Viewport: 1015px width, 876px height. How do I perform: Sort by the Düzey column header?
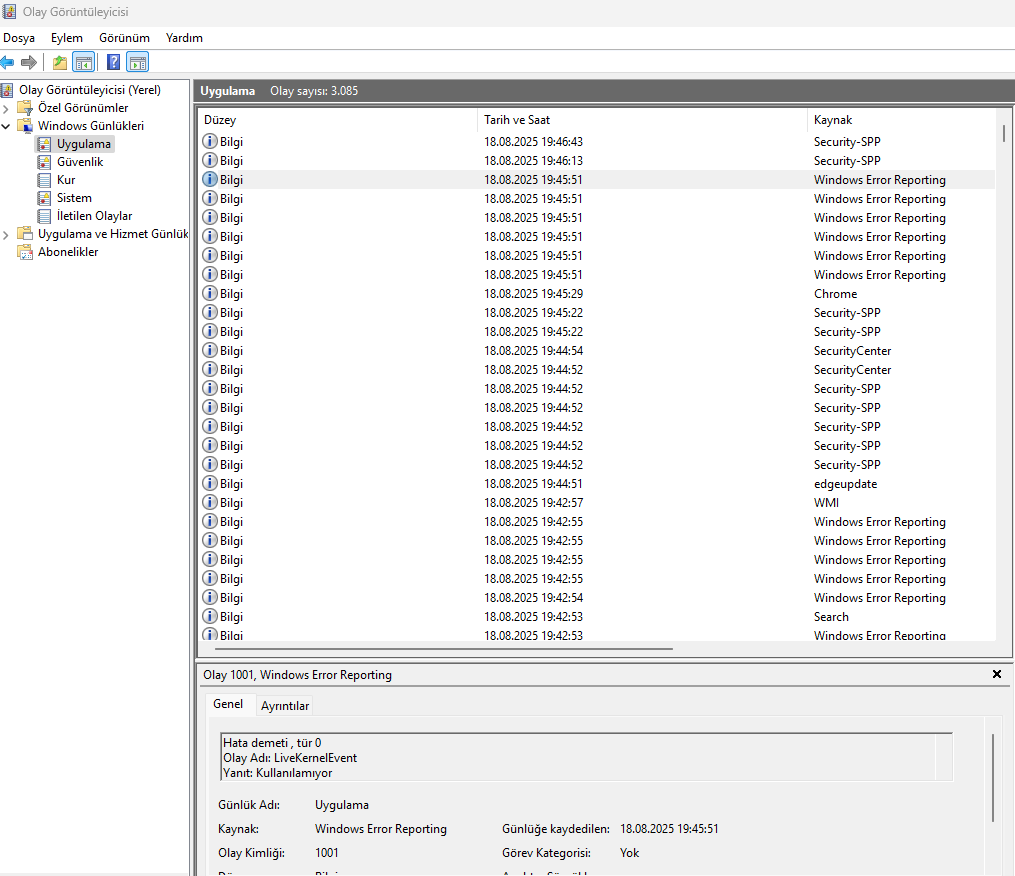[x=338, y=120]
